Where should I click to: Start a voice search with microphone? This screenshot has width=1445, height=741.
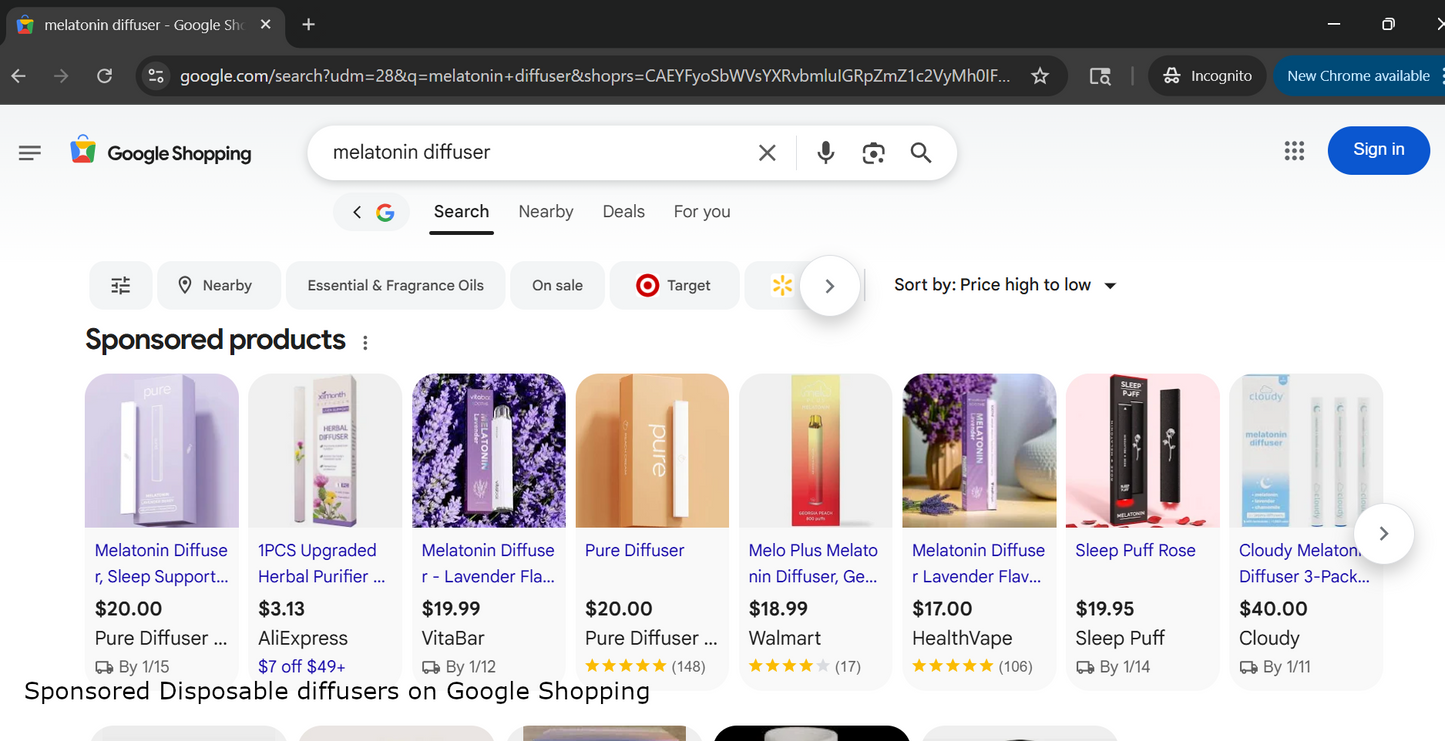click(825, 153)
